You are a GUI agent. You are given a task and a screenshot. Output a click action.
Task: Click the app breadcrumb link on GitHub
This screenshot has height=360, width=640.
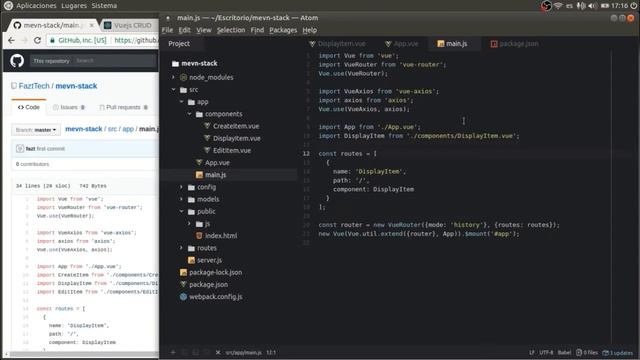pos(128,129)
